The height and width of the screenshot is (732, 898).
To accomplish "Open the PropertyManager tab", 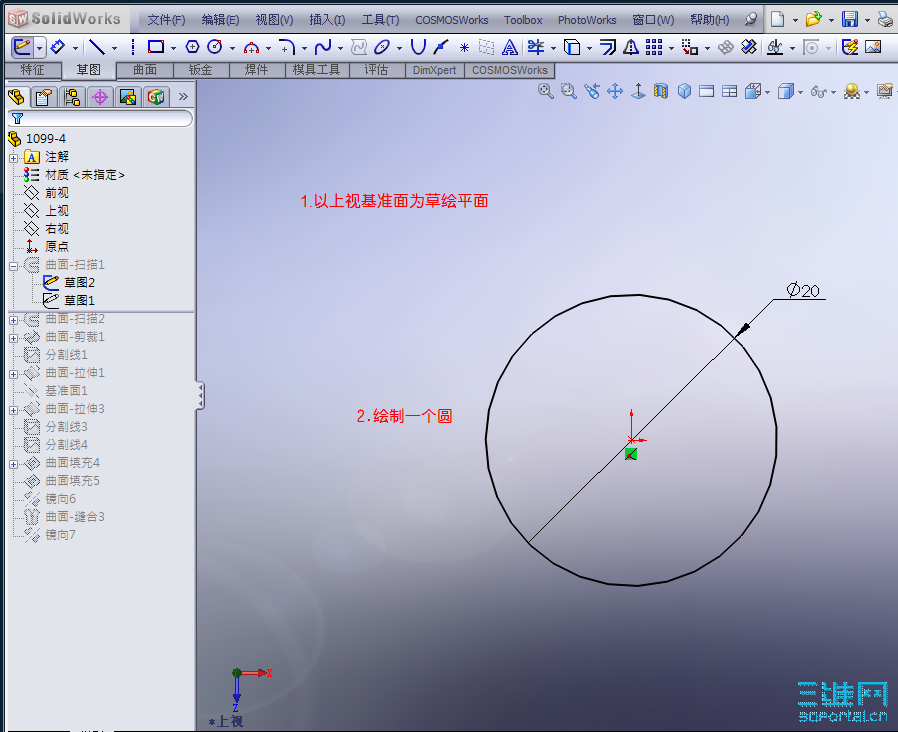I will [44, 97].
